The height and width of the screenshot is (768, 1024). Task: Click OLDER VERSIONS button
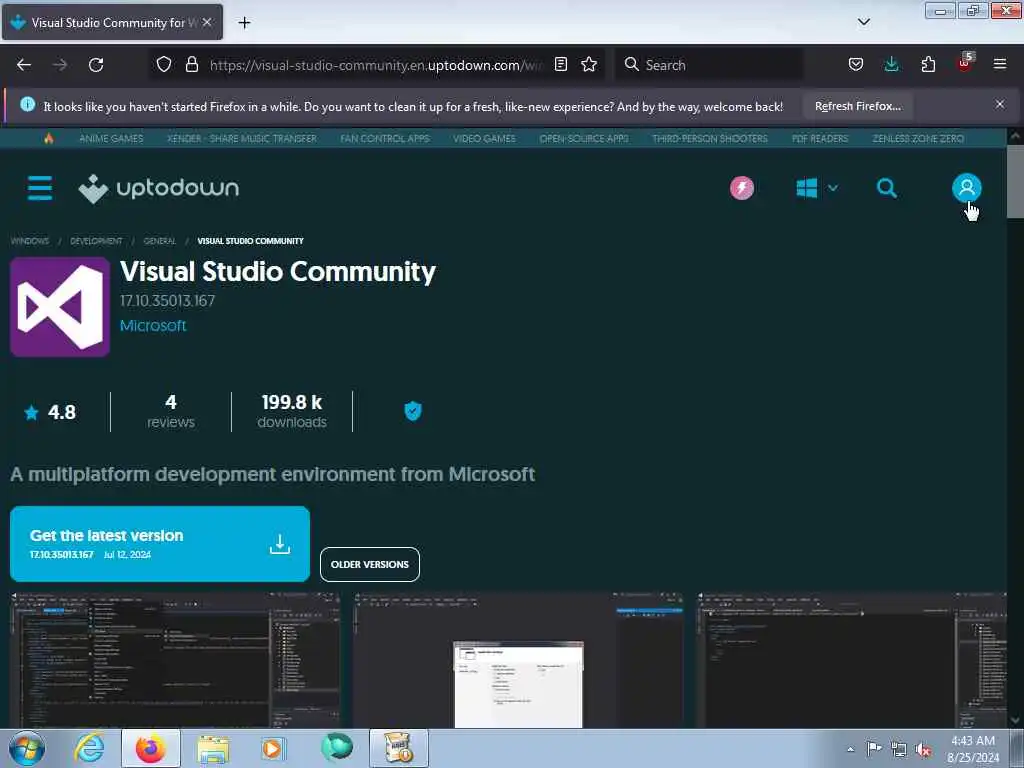pos(370,564)
